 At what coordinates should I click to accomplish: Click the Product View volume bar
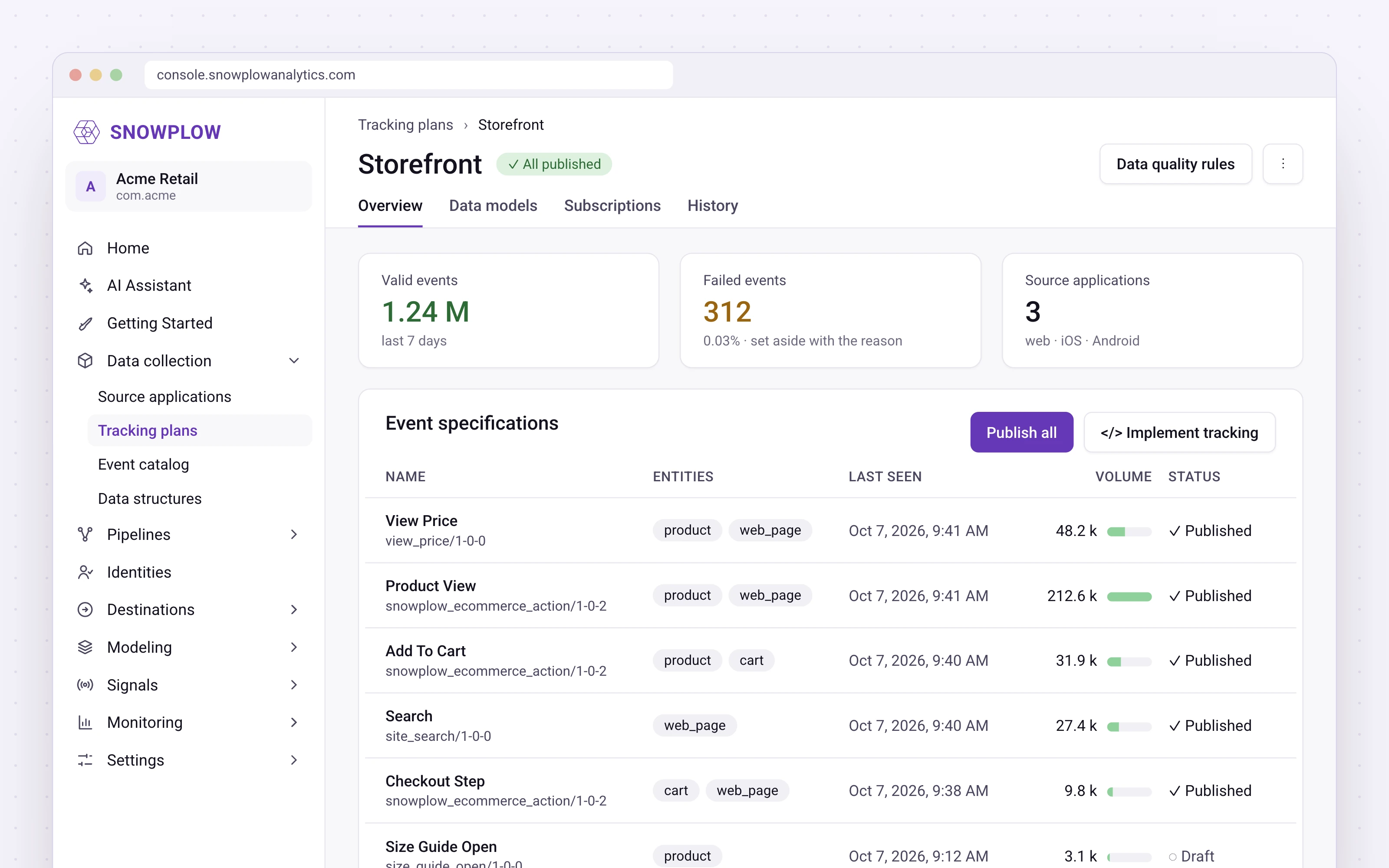pyautogui.click(x=1129, y=596)
